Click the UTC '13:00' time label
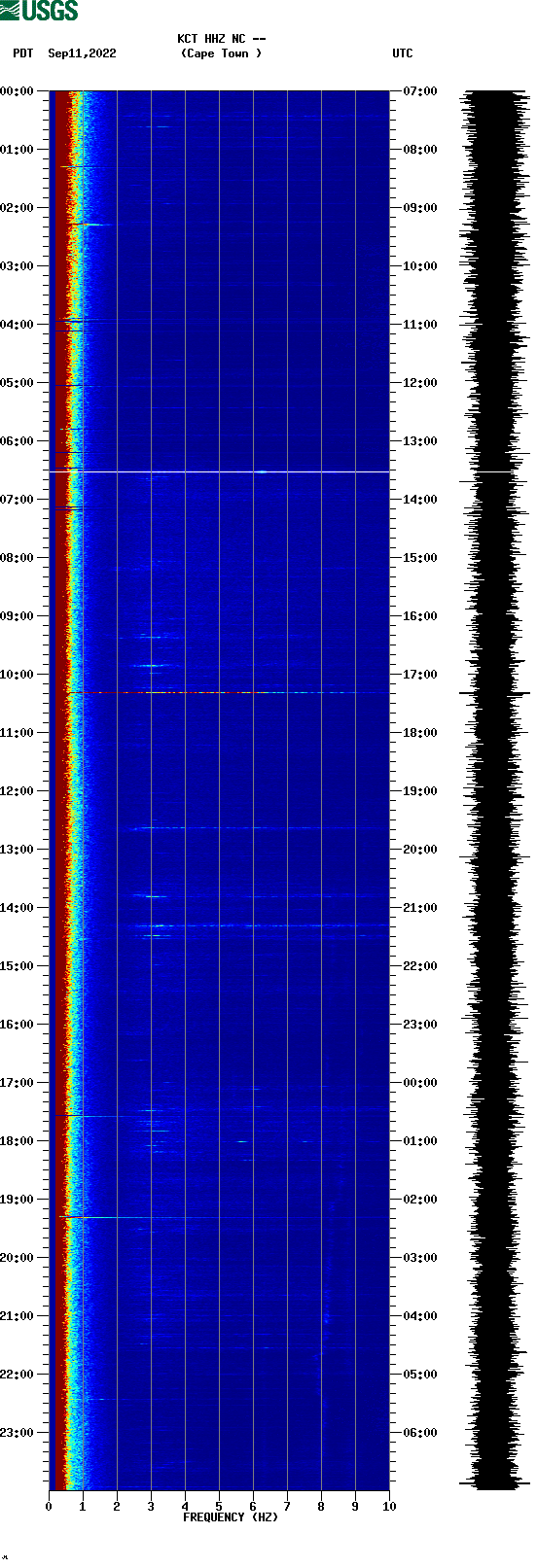The width and height of the screenshot is (537, 1568). pyautogui.click(x=420, y=441)
